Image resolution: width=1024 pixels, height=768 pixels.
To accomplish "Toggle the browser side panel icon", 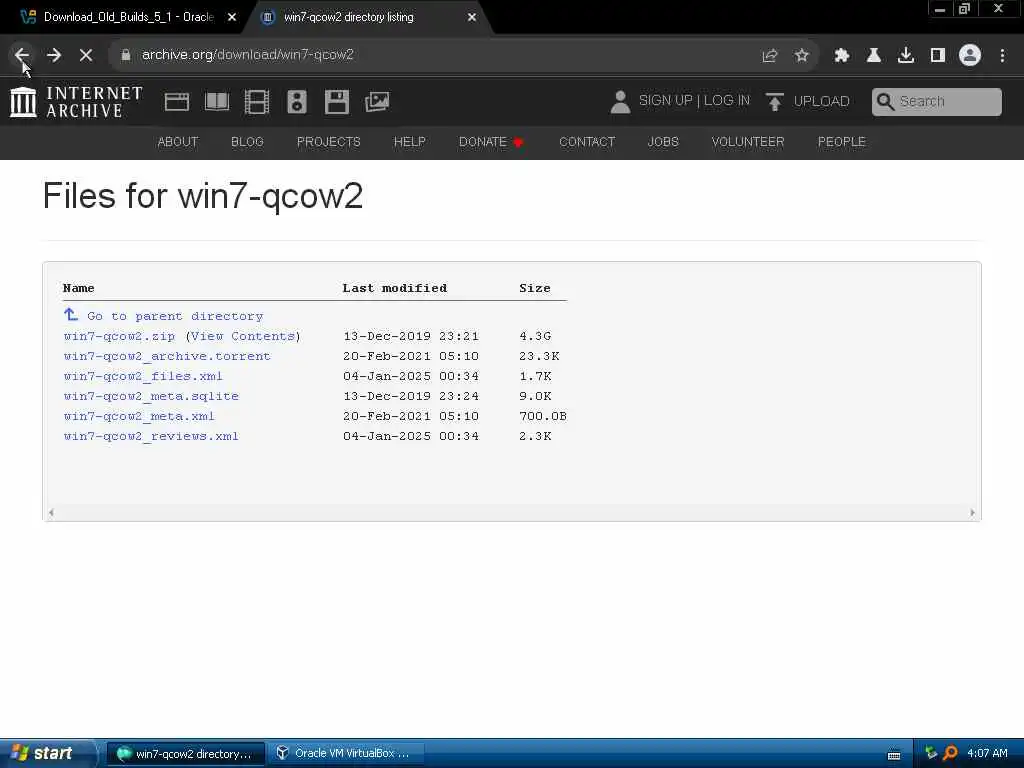I will pyautogui.click(x=938, y=56).
